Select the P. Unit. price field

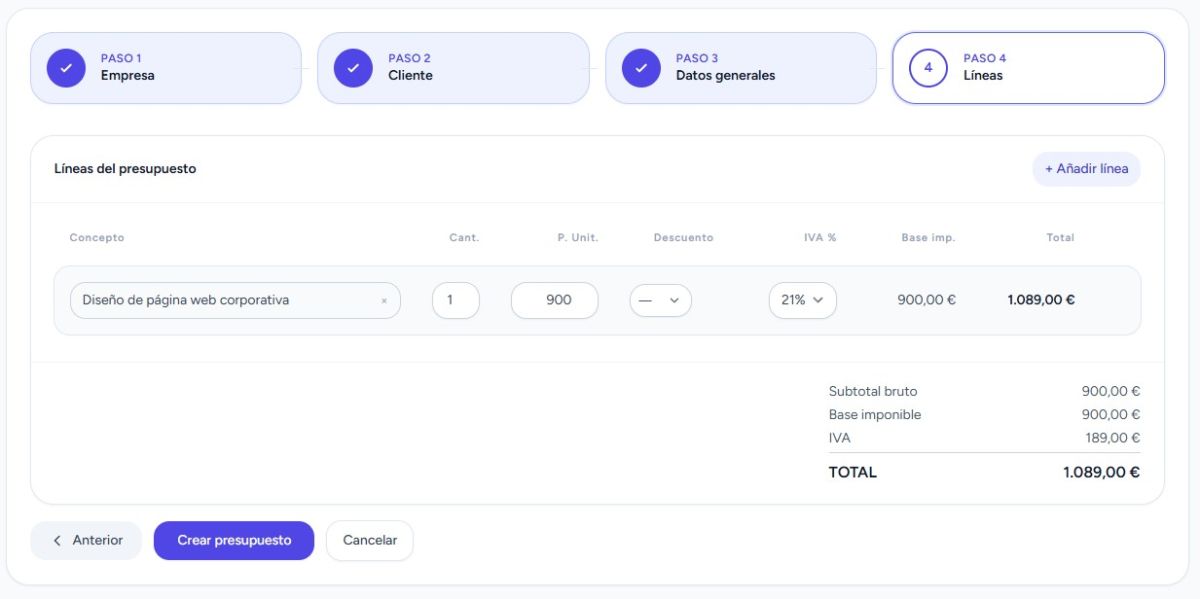coord(555,300)
